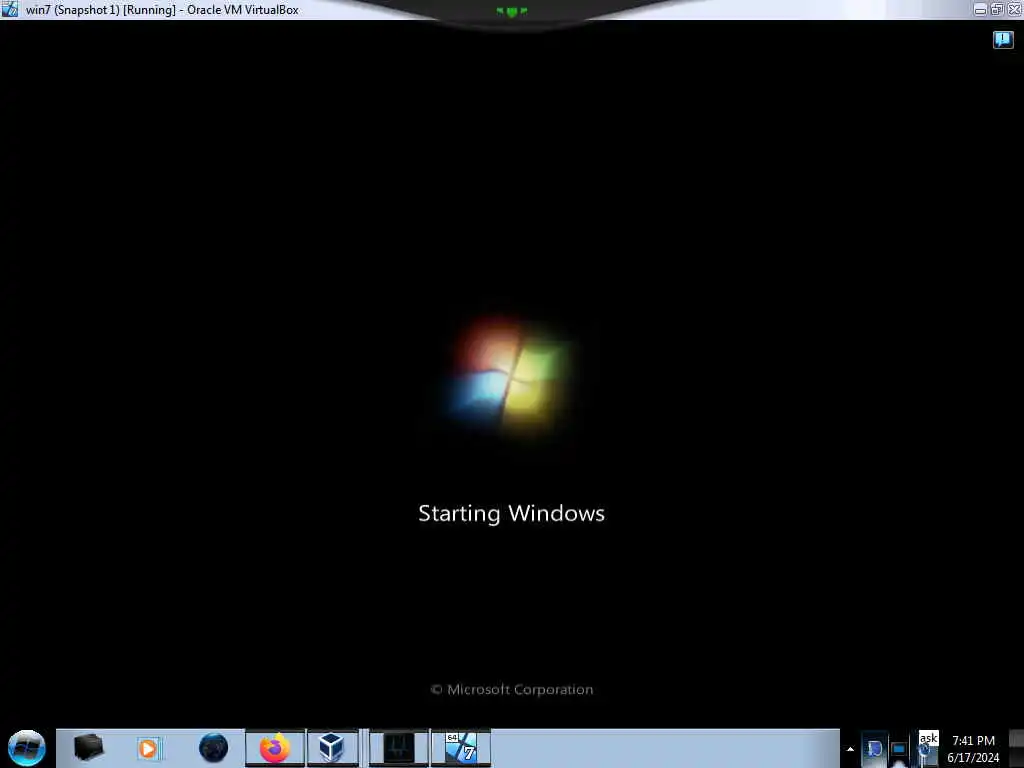This screenshot has width=1024, height=768.
Task: Switch to the win7 64-bit VM taskbar button
Action: [x=461, y=748]
